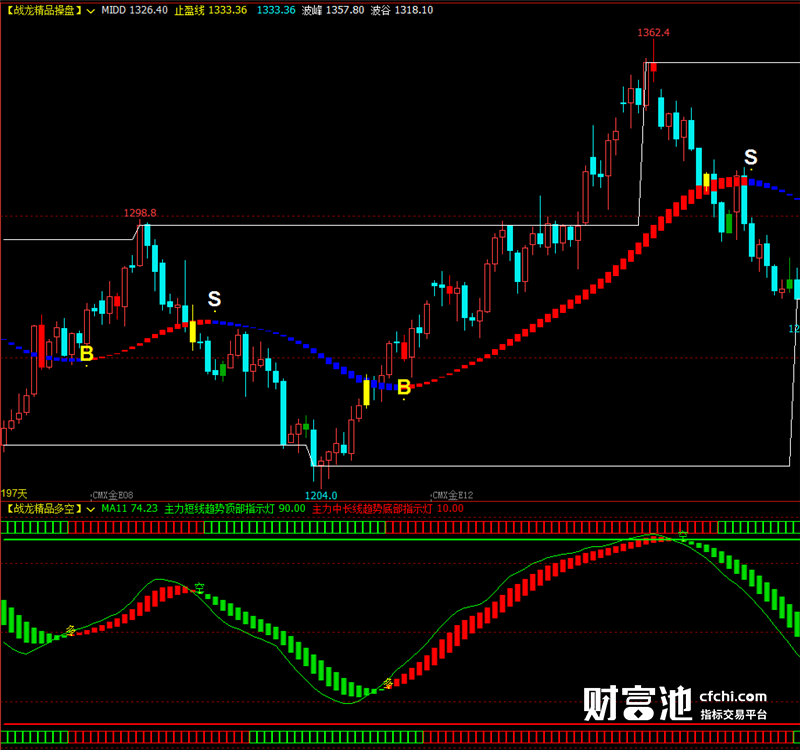Click the MA11 74.23 readout

(x=130, y=509)
